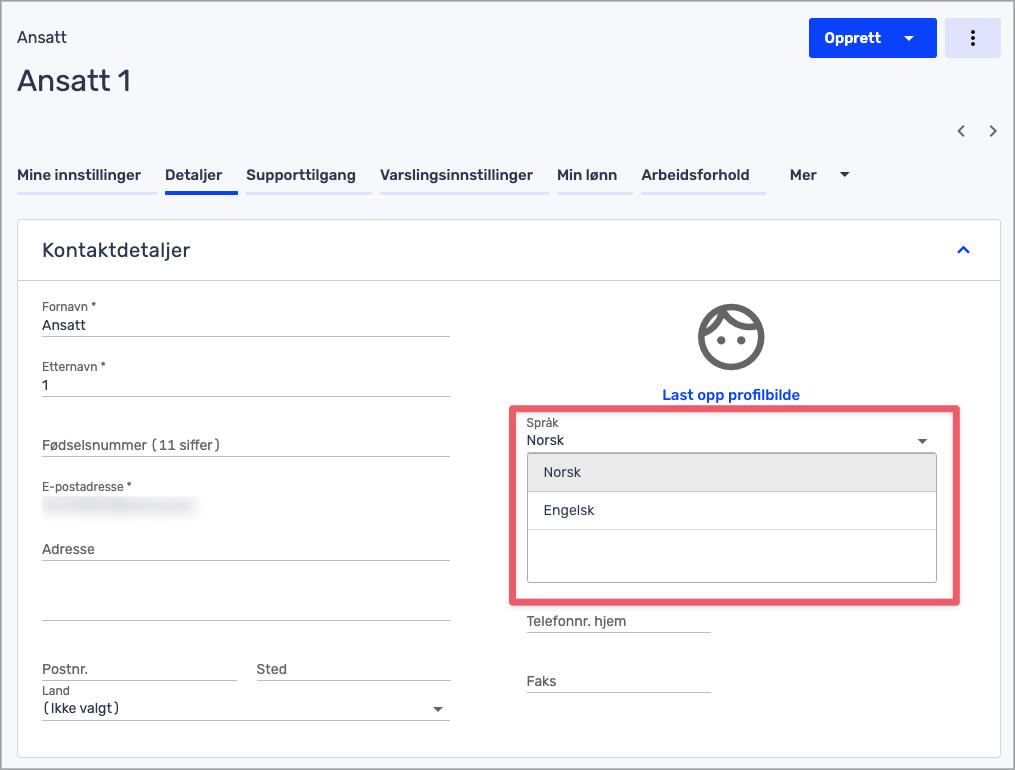The image size is (1015, 770).
Task: Click the three-dot more options button
Action: [972, 38]
